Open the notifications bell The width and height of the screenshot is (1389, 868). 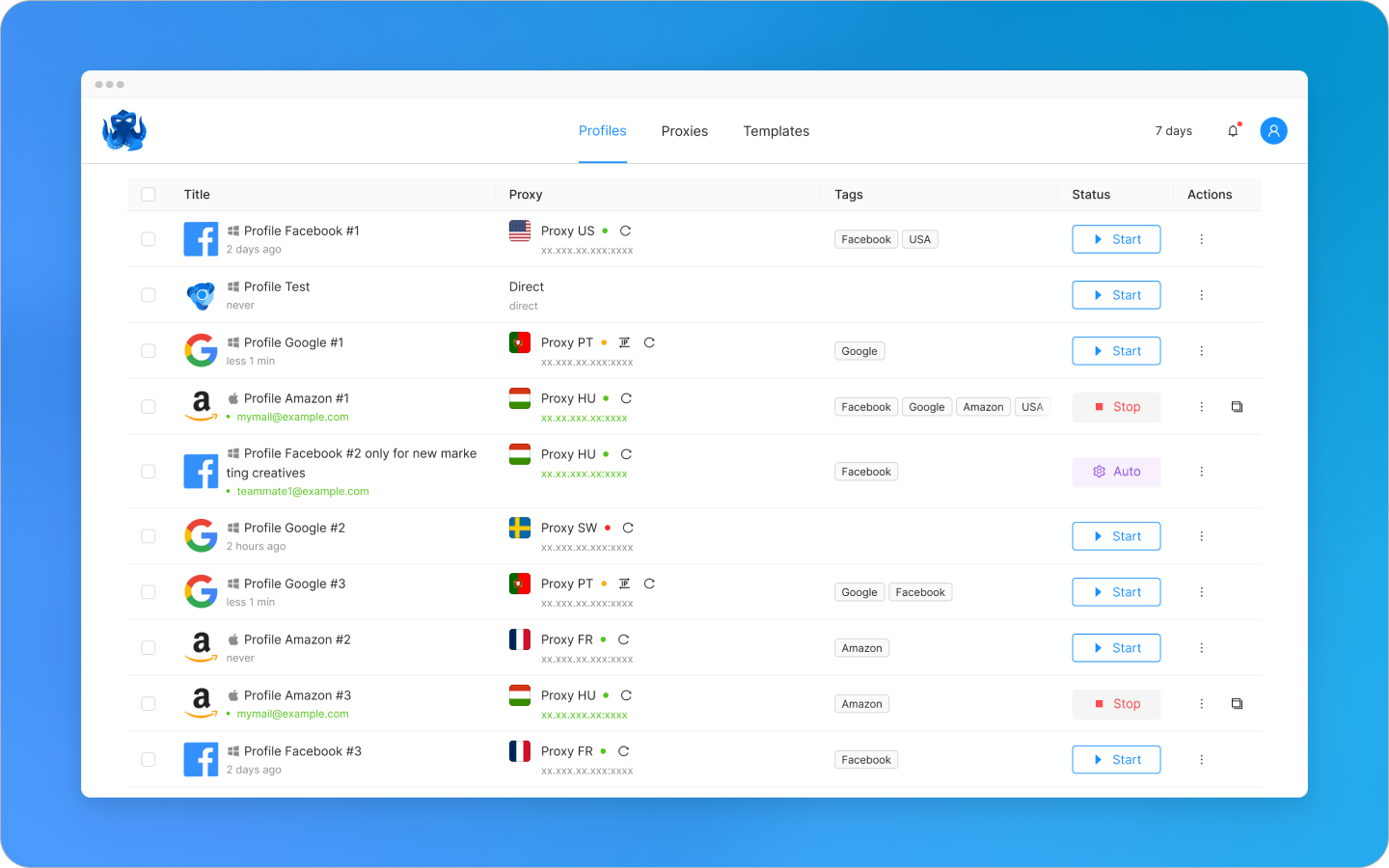[1233, 131]
